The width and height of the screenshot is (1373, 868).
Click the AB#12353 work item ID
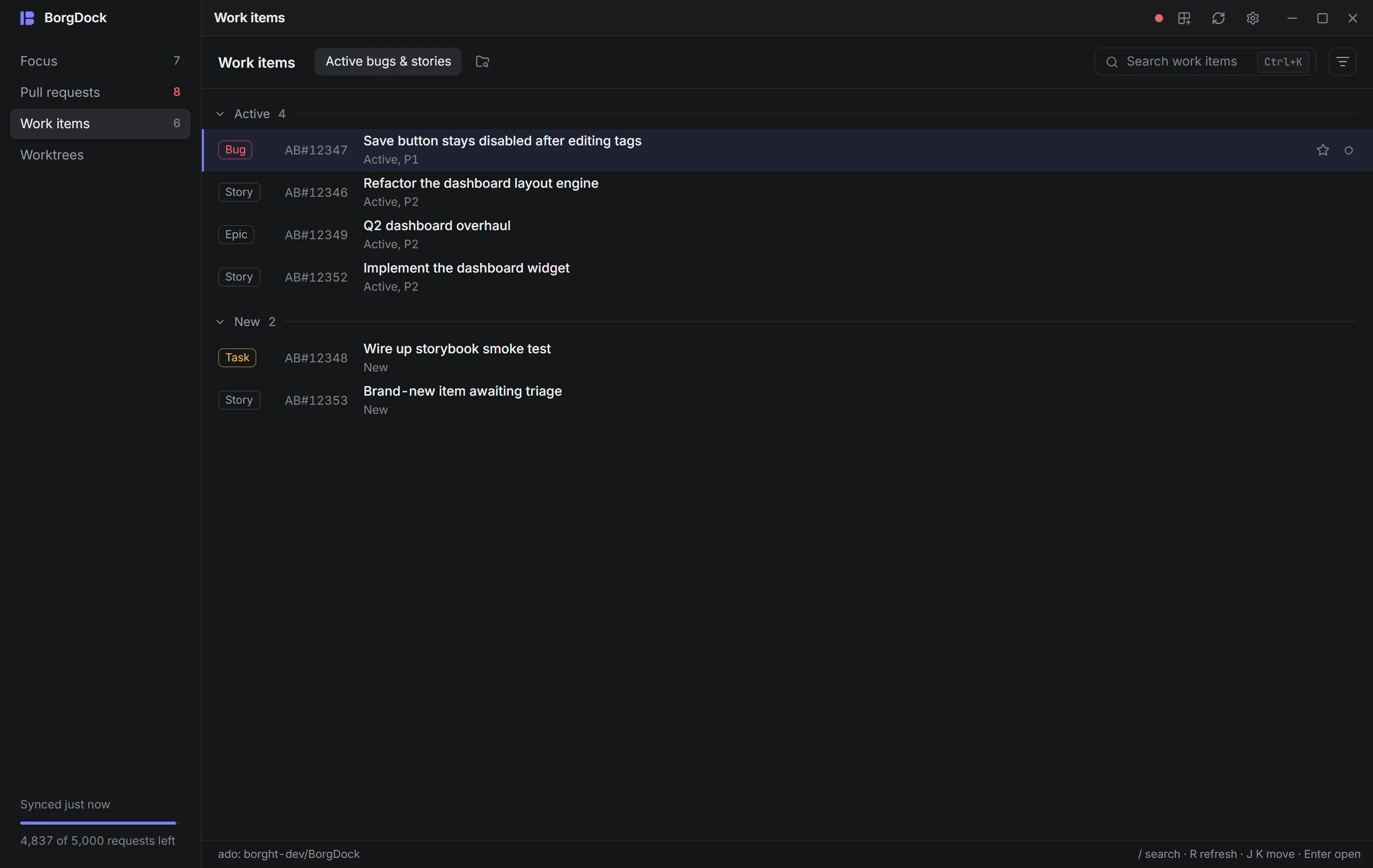[x=316, y=401]
